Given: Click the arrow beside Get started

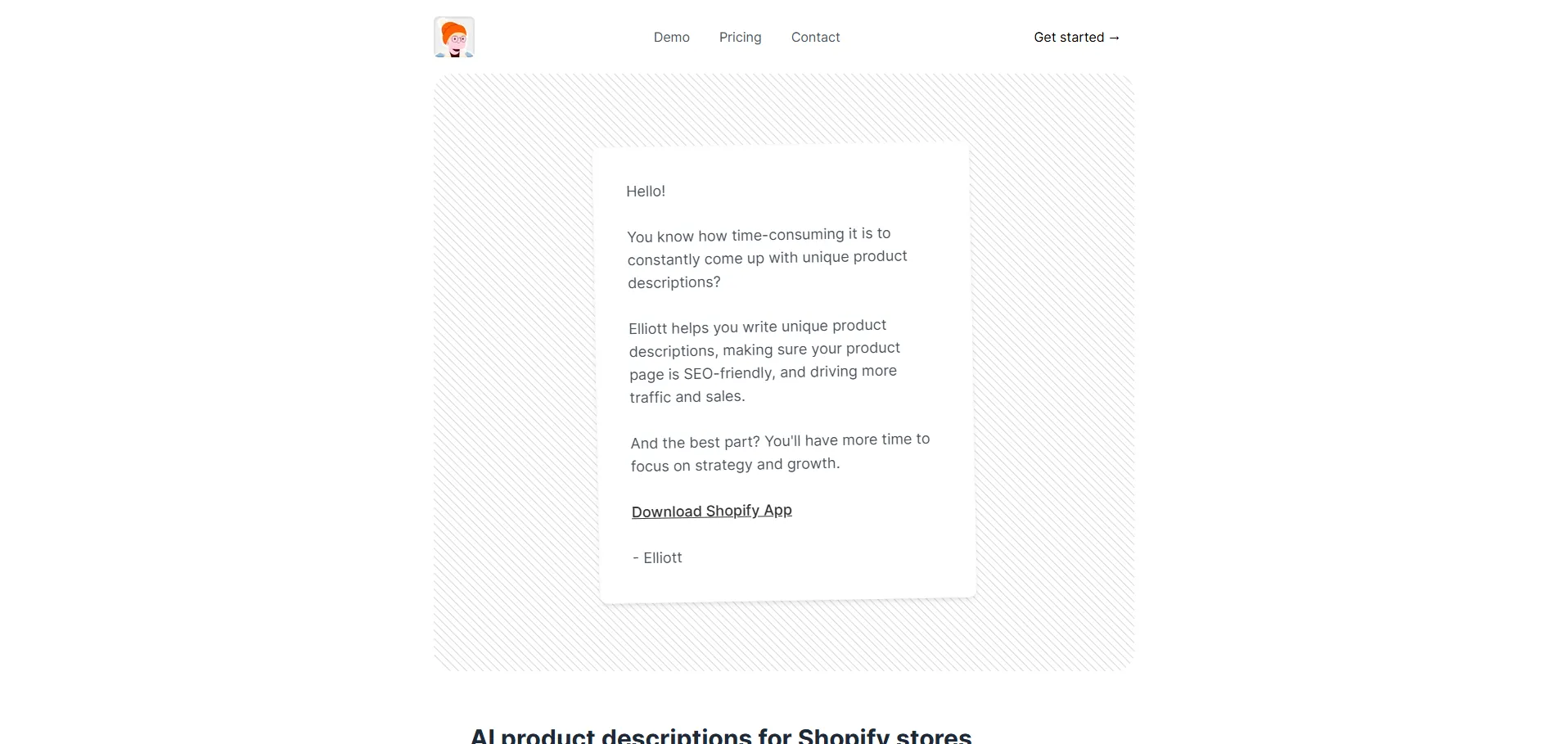Looking at the screenshot, I should [x=1114, y=38].
